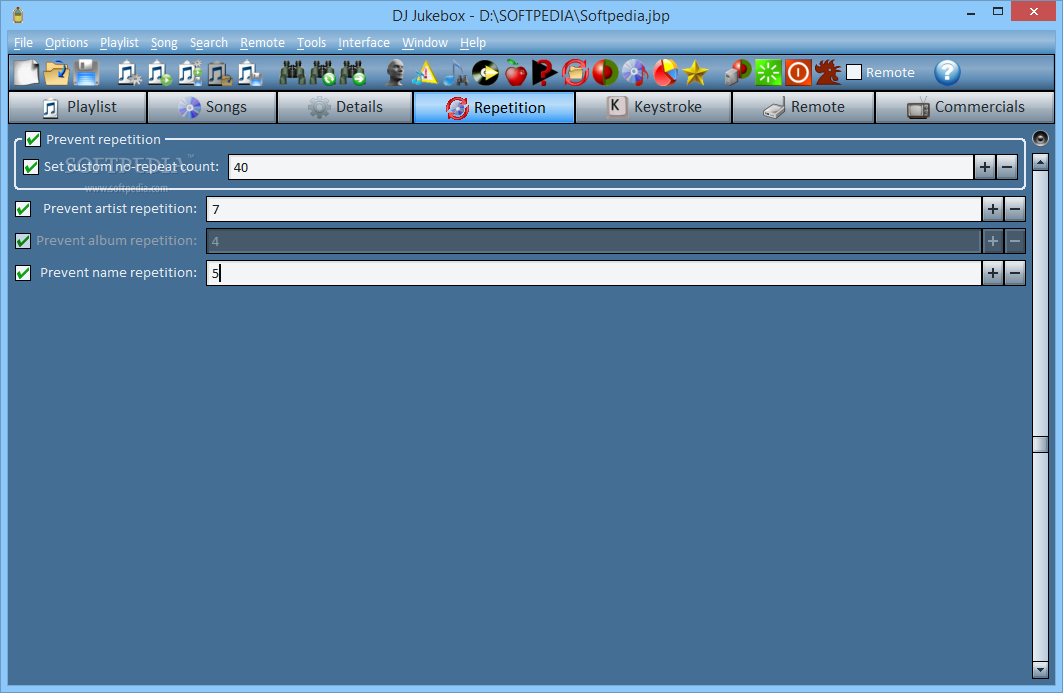Open the Keystroke tab
1063x693 pixels.
pos(654,107)
